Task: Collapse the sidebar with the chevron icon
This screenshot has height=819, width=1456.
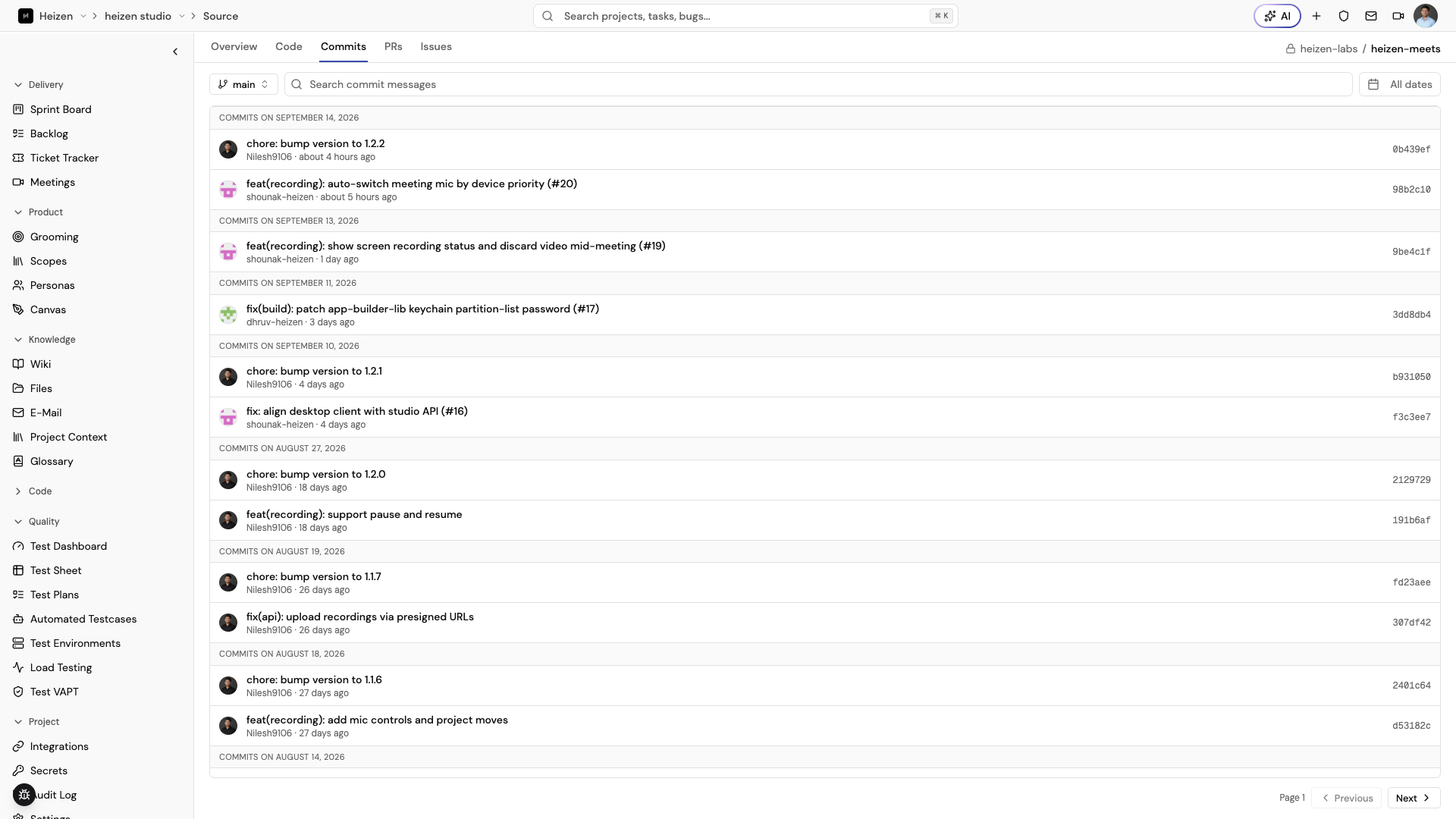Action: tap(175, 52)
